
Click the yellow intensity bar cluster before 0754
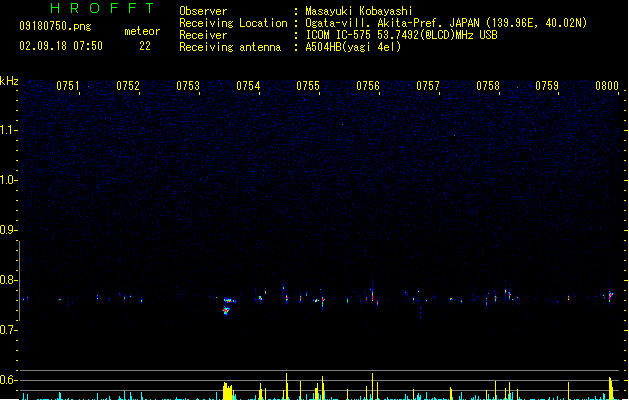click(227, 391)
